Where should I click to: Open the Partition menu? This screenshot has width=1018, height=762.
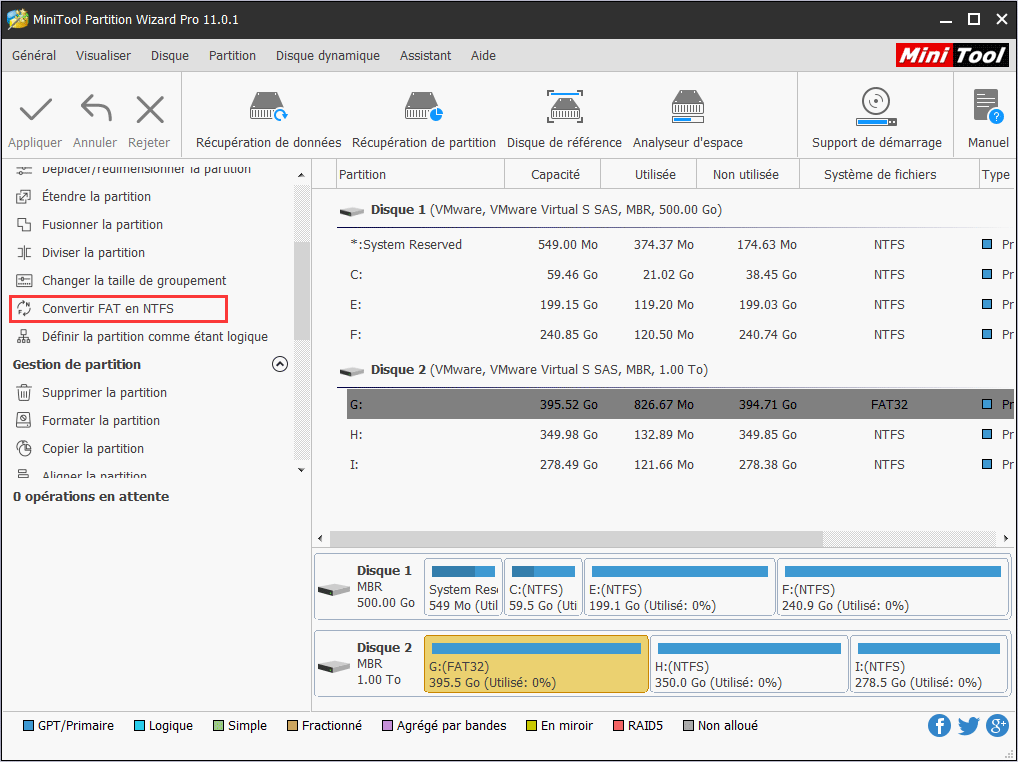[x=232, y=56]
